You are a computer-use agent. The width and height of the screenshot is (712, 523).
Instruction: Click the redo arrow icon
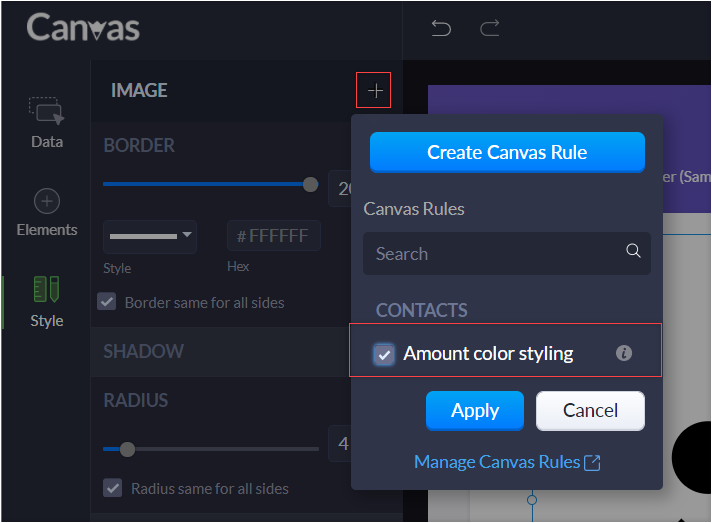point(490,28)
